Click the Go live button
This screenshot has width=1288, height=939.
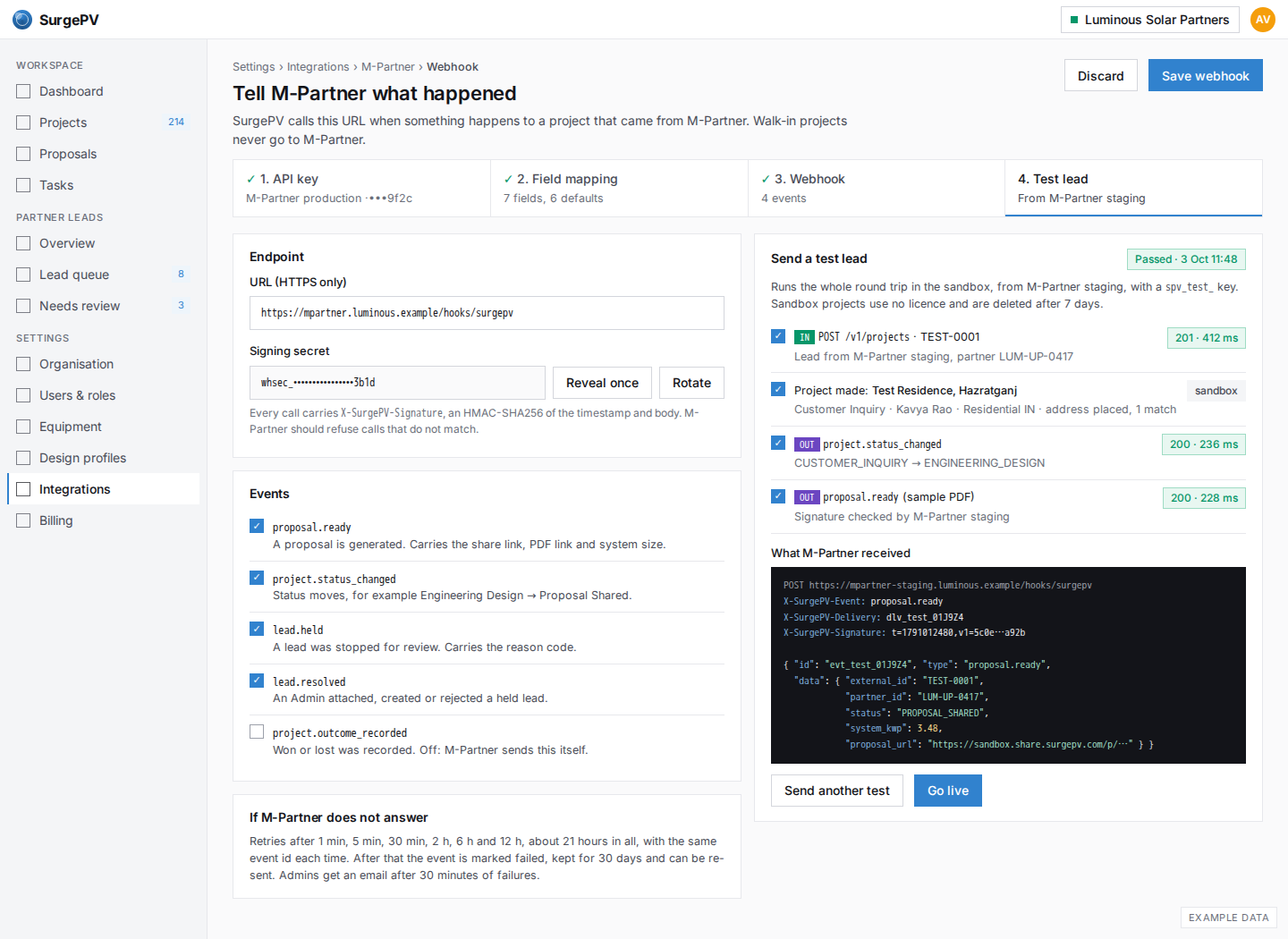pyautogui.click(x=948, y=791)
